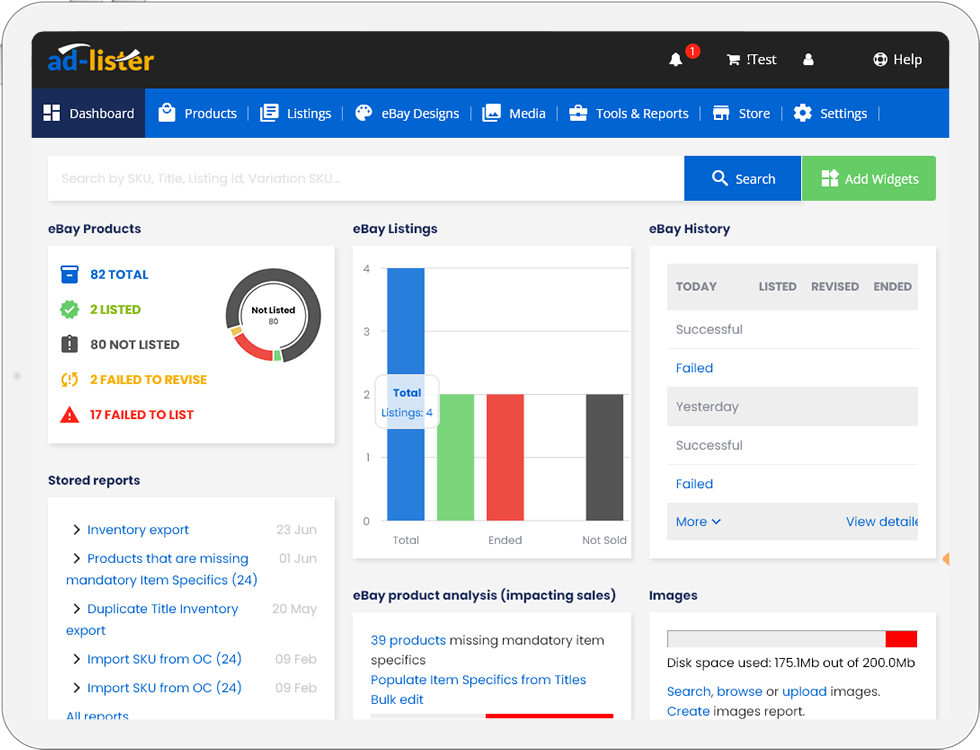Click the eBay Designs palette icon

click(363, 113)
